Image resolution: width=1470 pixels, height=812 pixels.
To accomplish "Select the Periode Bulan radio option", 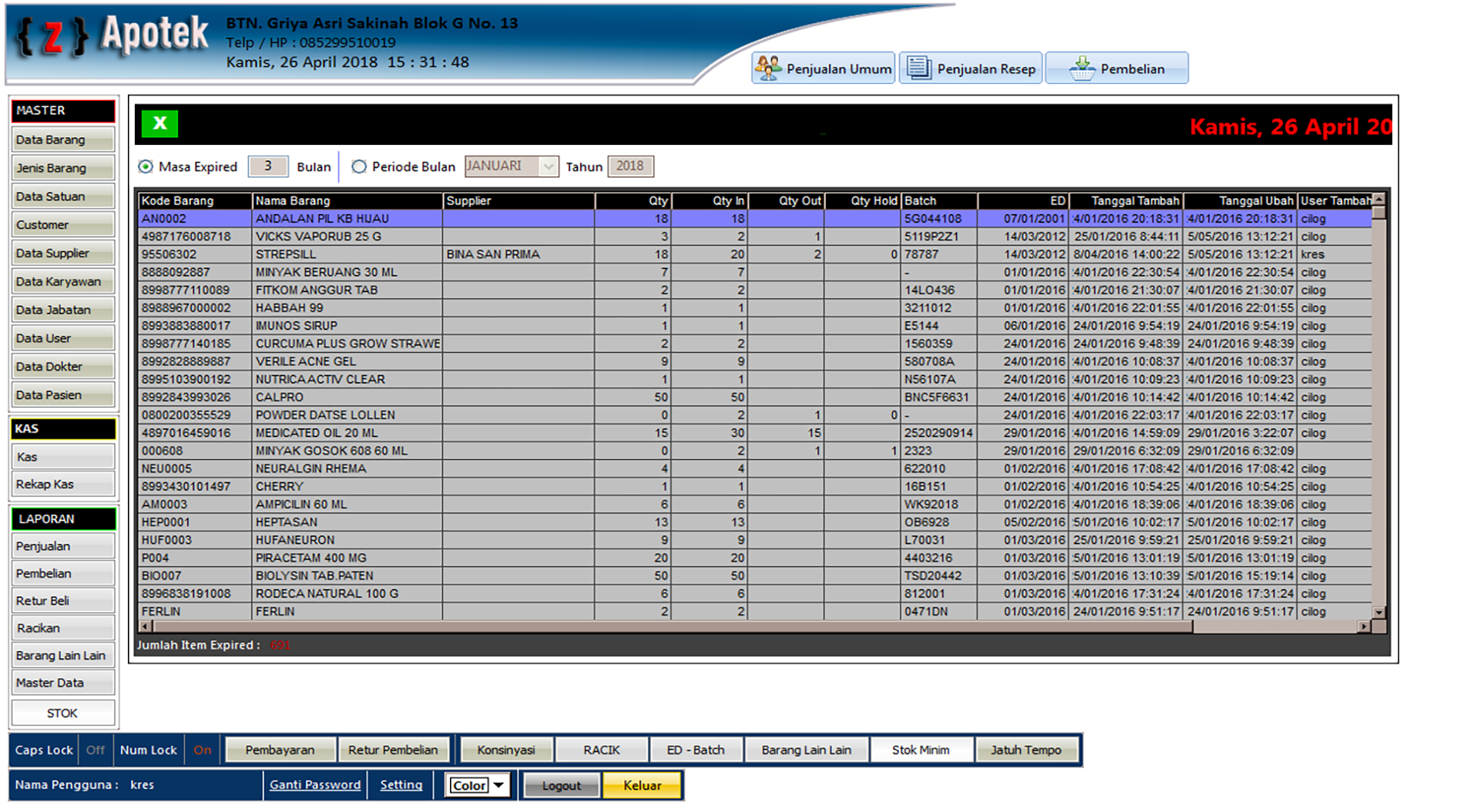I will coord(359,166).
